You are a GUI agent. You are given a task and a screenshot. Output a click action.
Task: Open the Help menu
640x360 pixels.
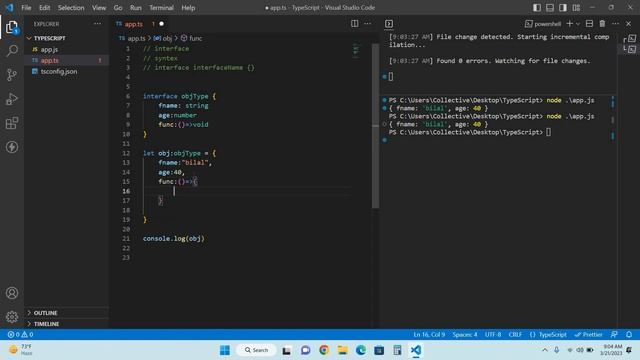(x=188, y=8)
